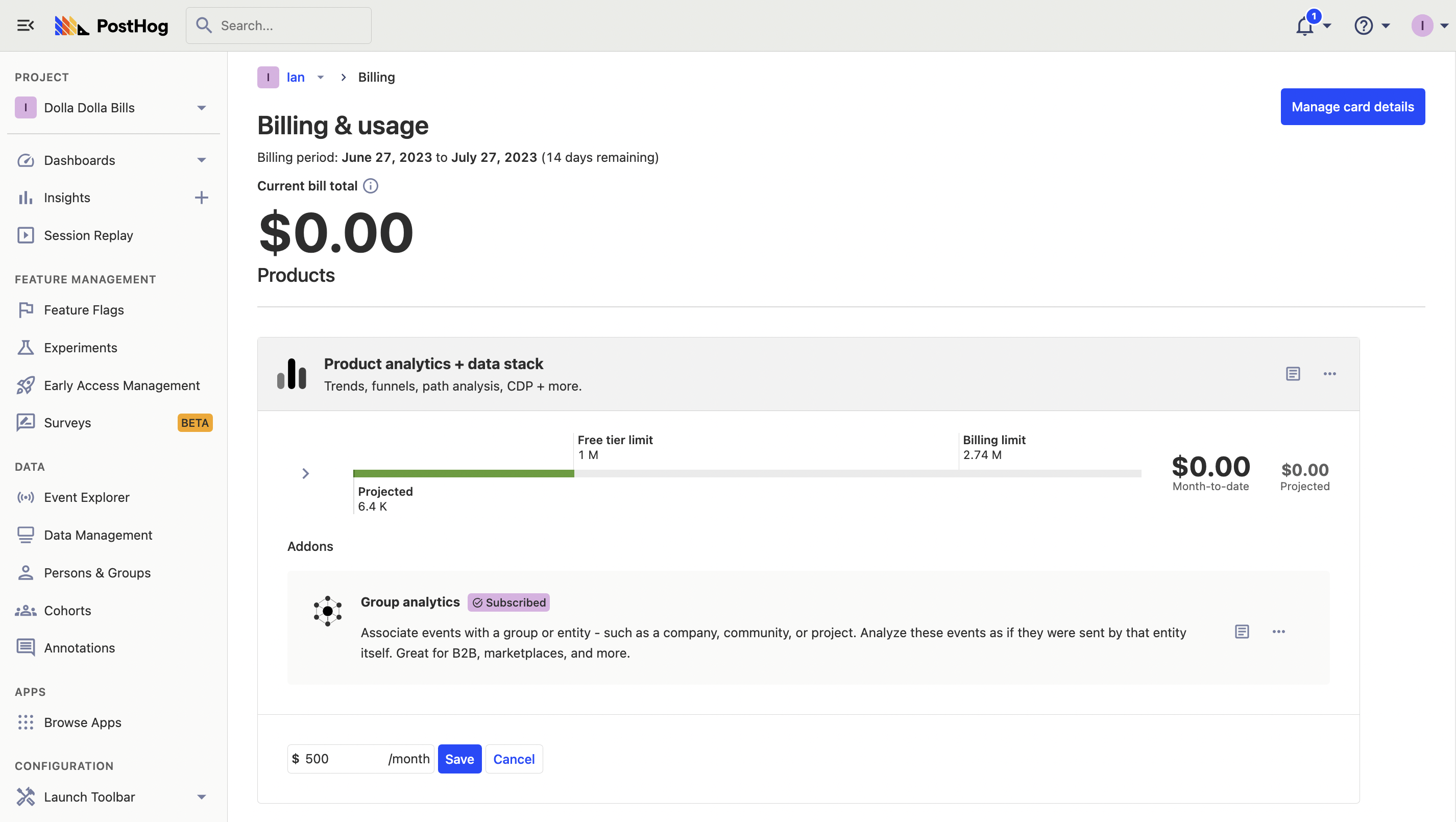1456x822 pixels.
Task: Open the three-dot menu for Group analytics
Action: coord(1278,632)
